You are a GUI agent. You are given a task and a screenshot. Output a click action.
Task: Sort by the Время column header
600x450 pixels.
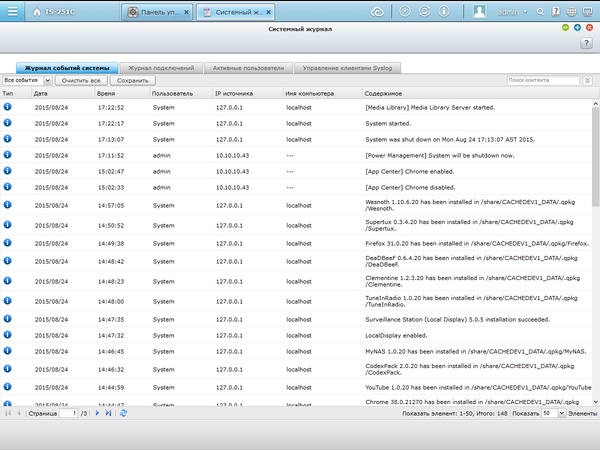[x=106, y=92]
